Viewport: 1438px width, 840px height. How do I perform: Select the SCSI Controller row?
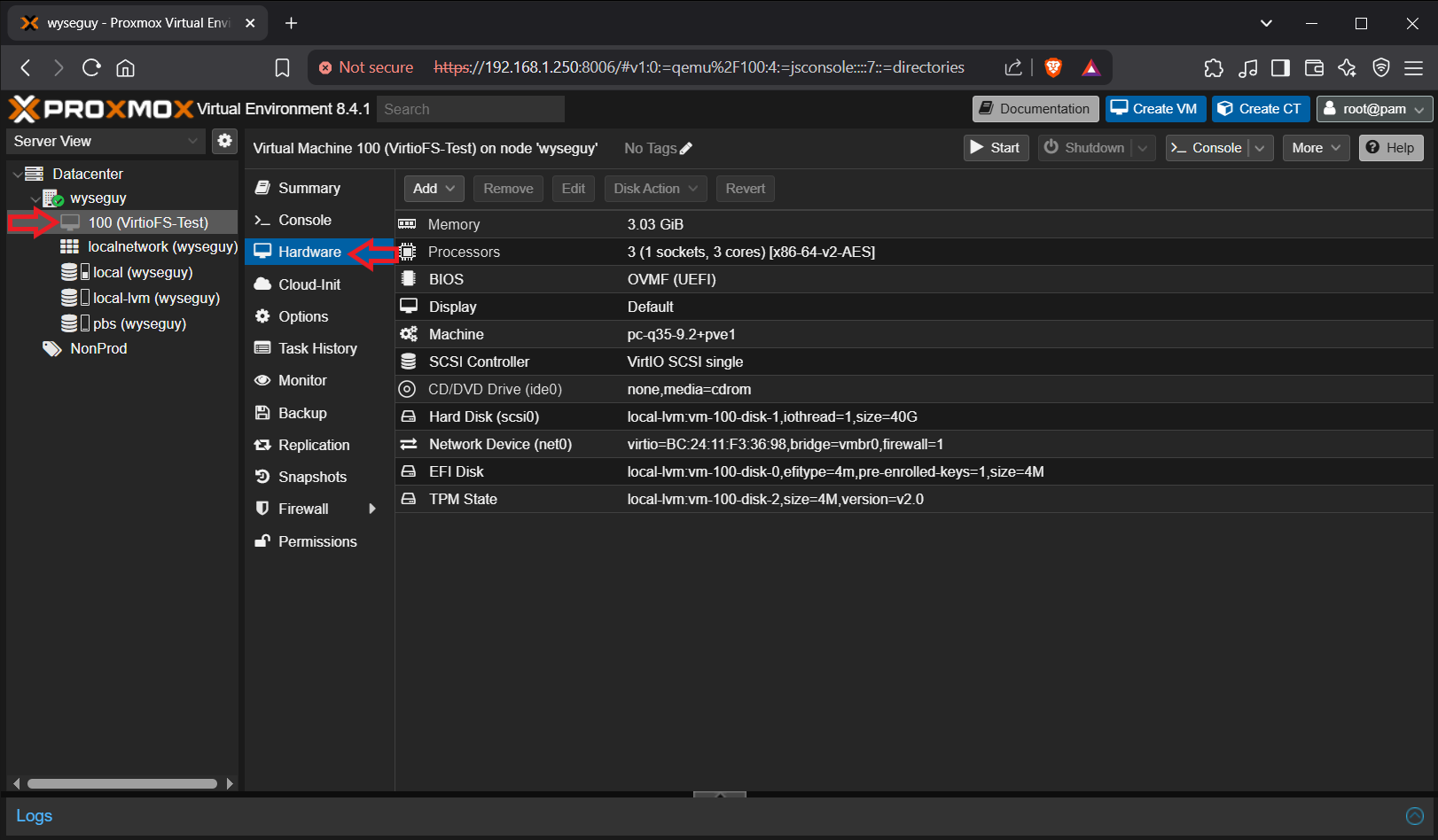914,362
